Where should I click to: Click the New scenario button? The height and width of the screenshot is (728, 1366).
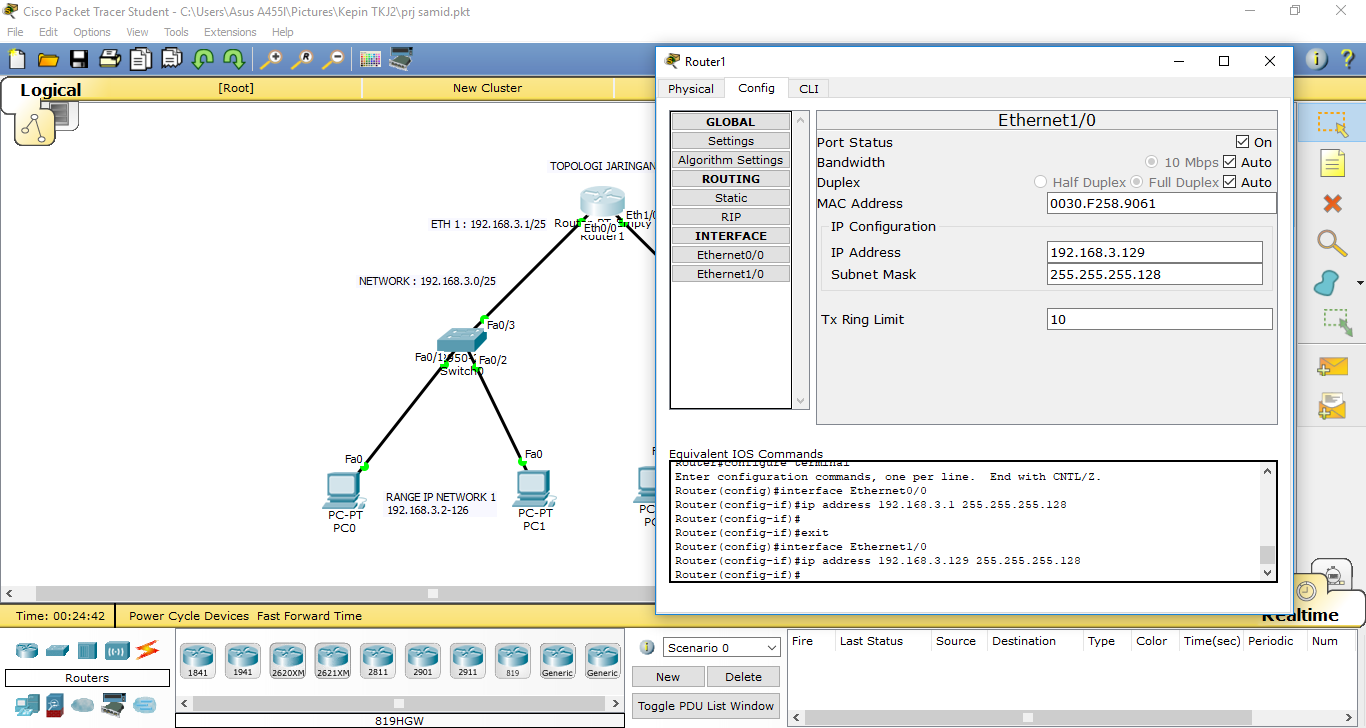point(668,677)
